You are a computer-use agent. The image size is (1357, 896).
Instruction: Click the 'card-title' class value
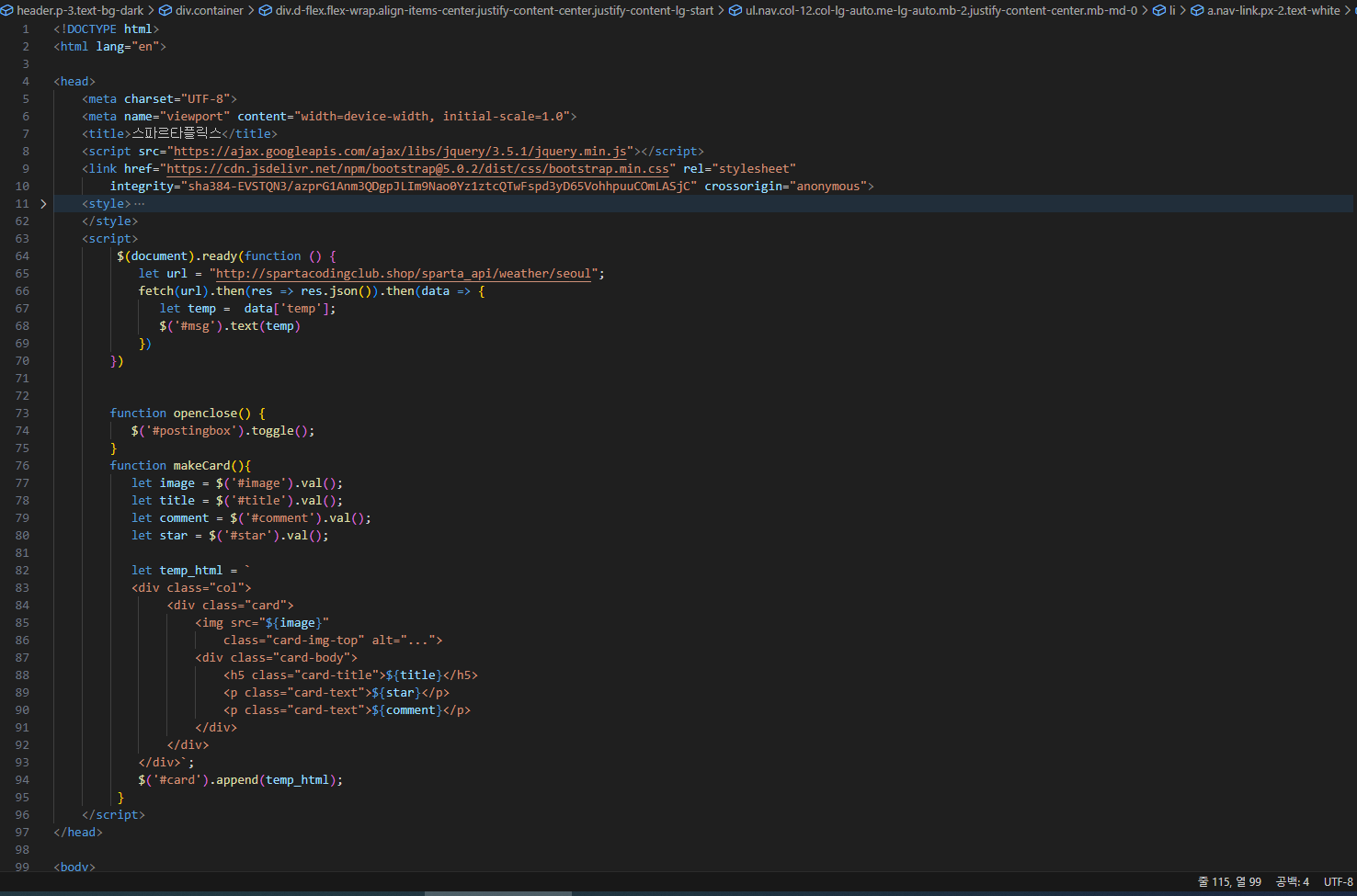coord(336,675)
